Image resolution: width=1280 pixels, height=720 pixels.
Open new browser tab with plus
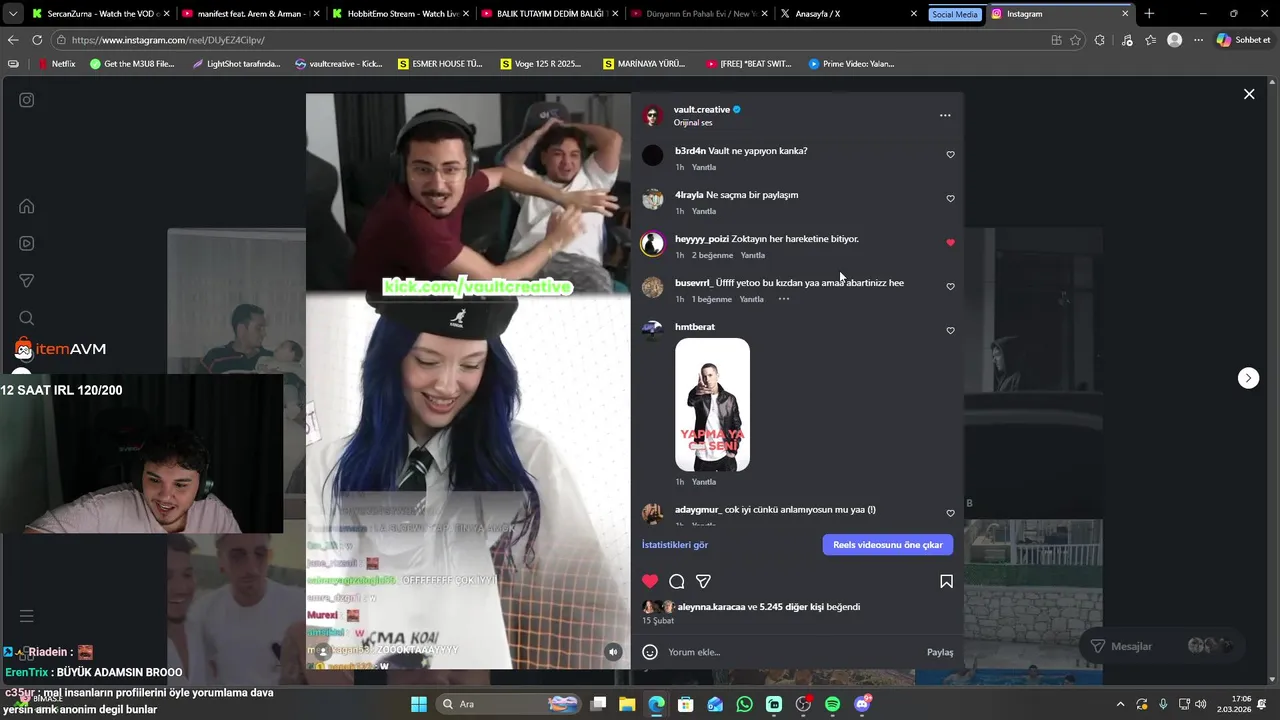pyautogui.click(x=1149, y=14)
